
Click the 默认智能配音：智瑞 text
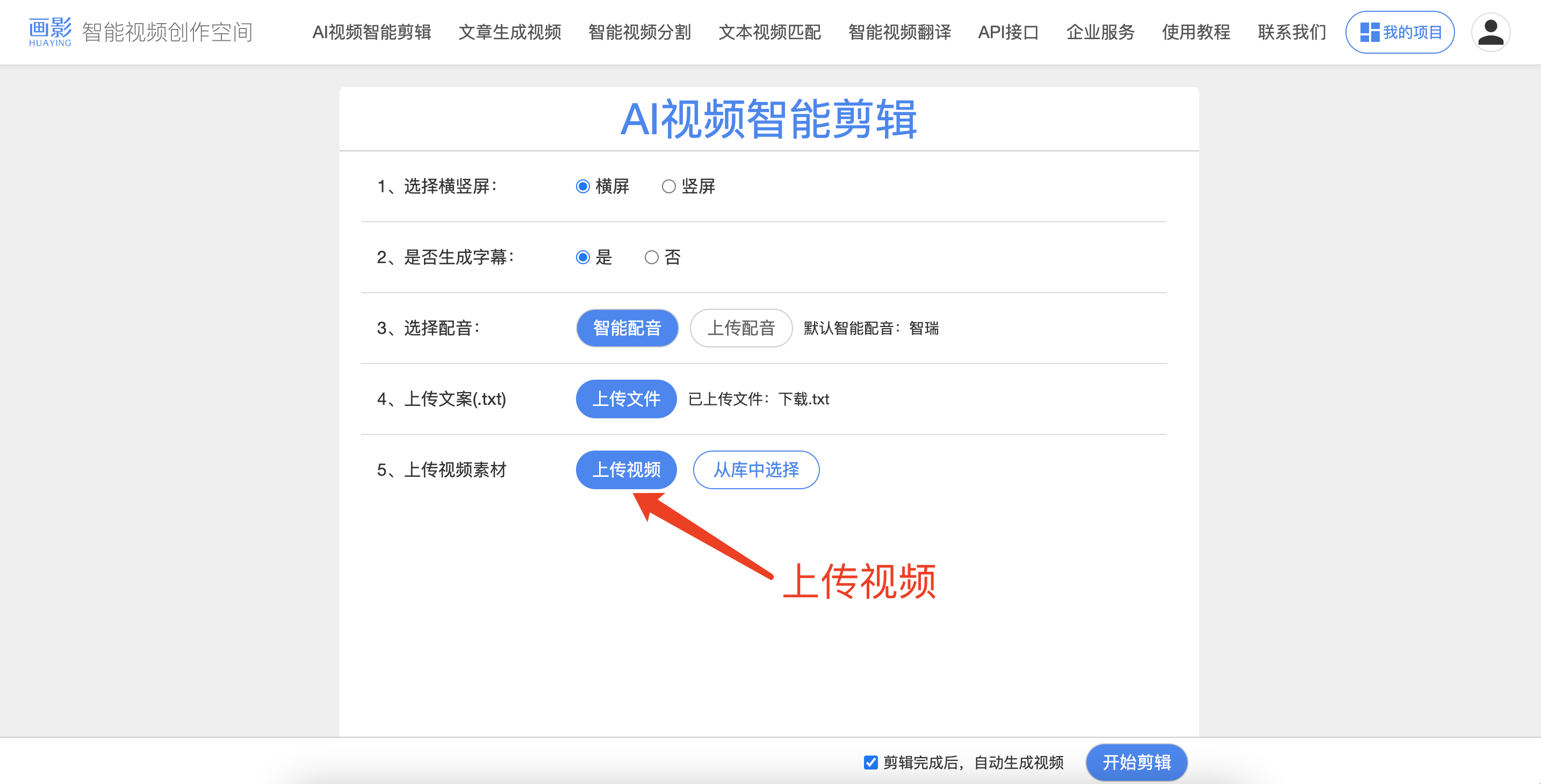[x=871, y=328]
